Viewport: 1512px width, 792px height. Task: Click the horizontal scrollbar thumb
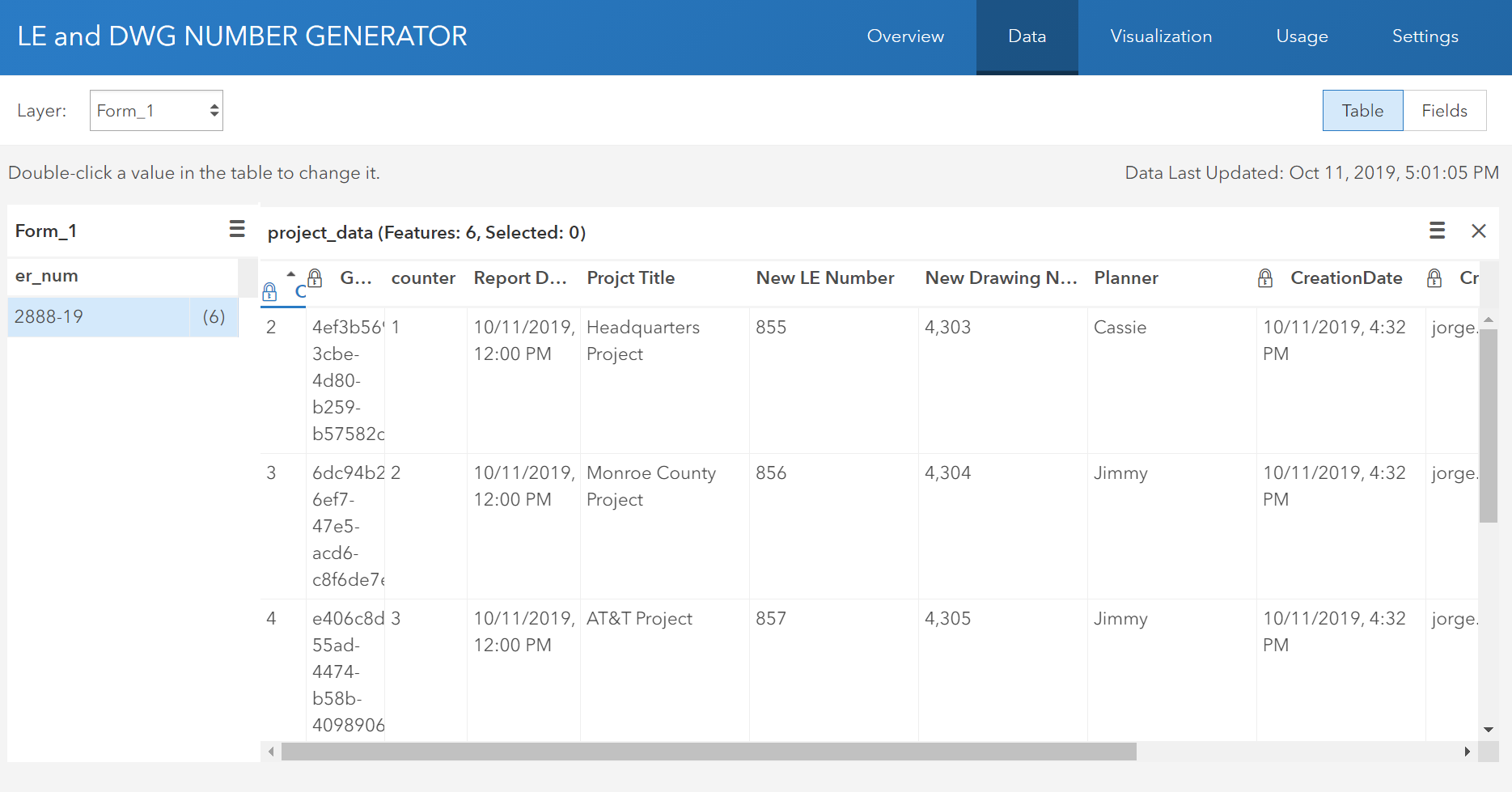click(x=708, y=752)
